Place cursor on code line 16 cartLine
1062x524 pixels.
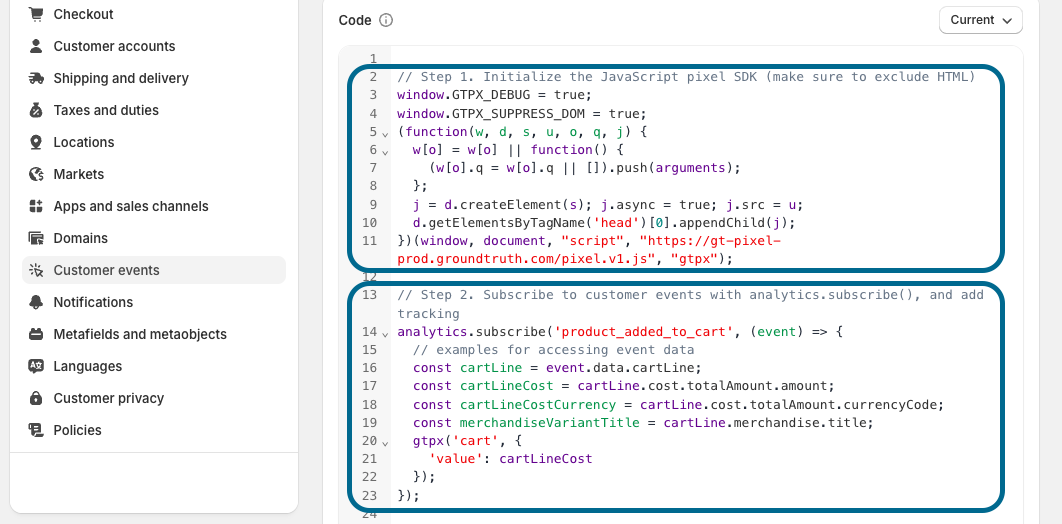click(484, 368)
